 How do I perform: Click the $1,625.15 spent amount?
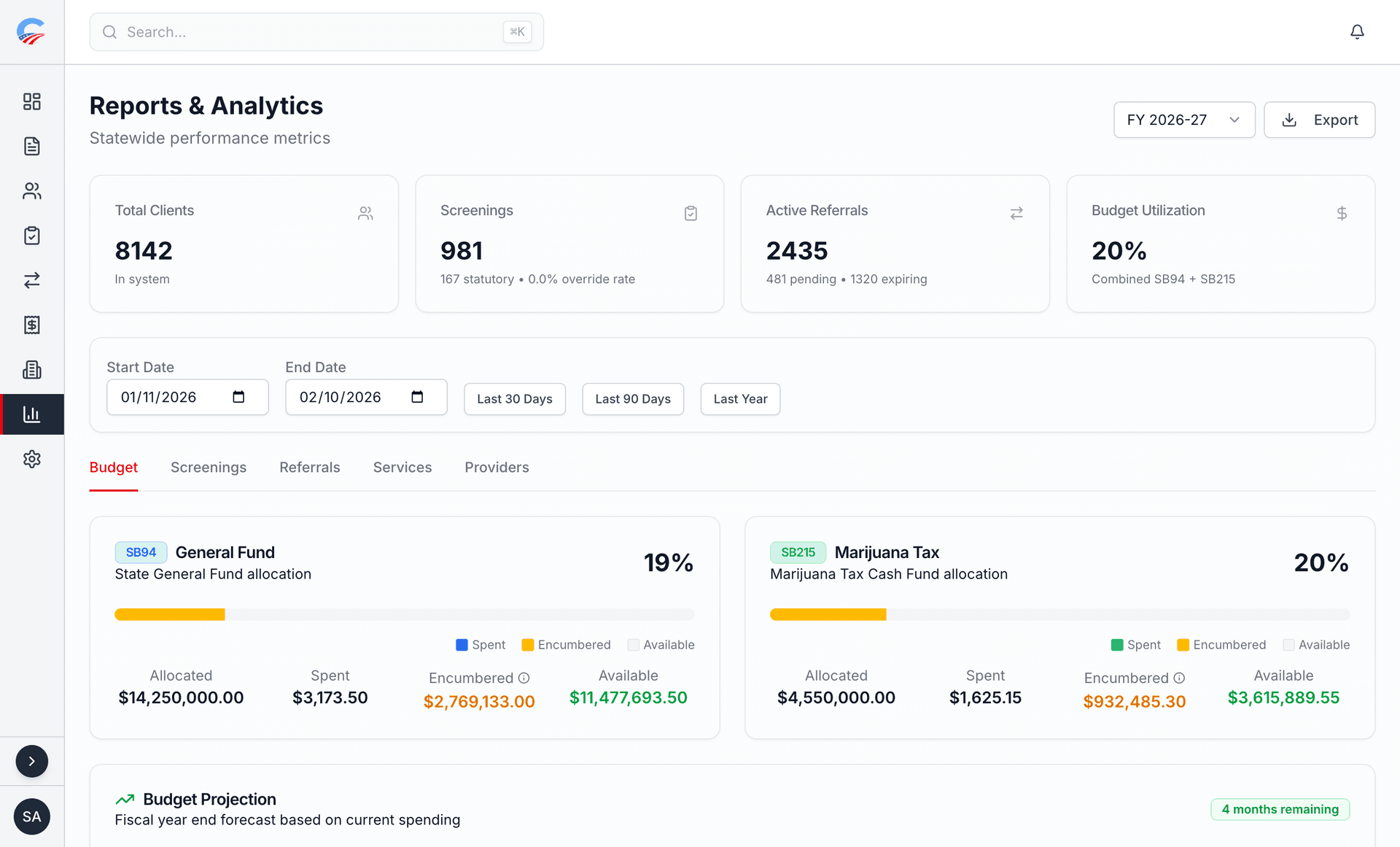click(x=985, y=697)
